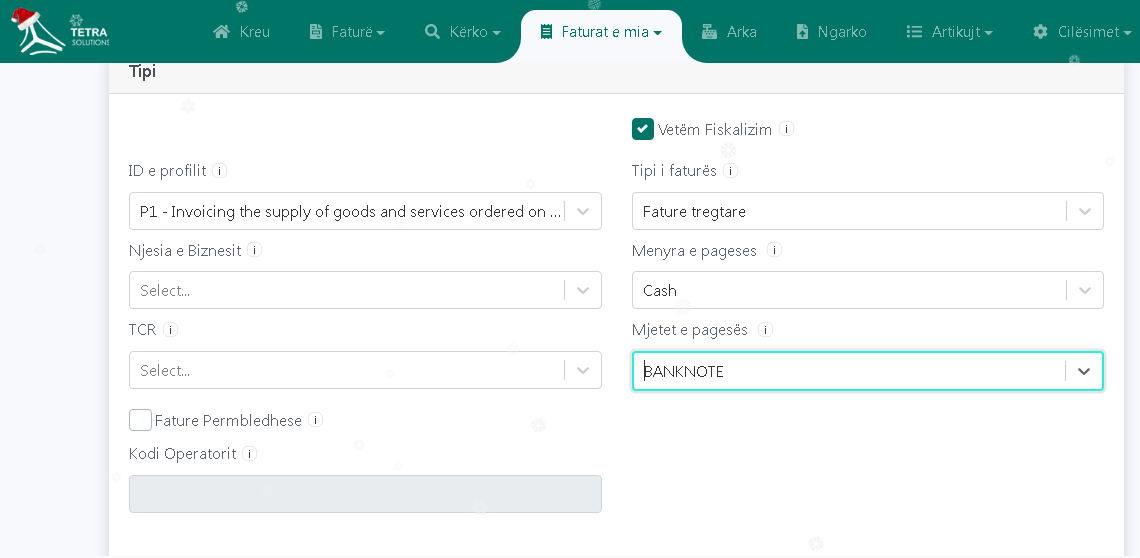Click the receipt icon beside Faturat e mia
The width and height of the screenshot is (1140, 558).
click(546, 32)
